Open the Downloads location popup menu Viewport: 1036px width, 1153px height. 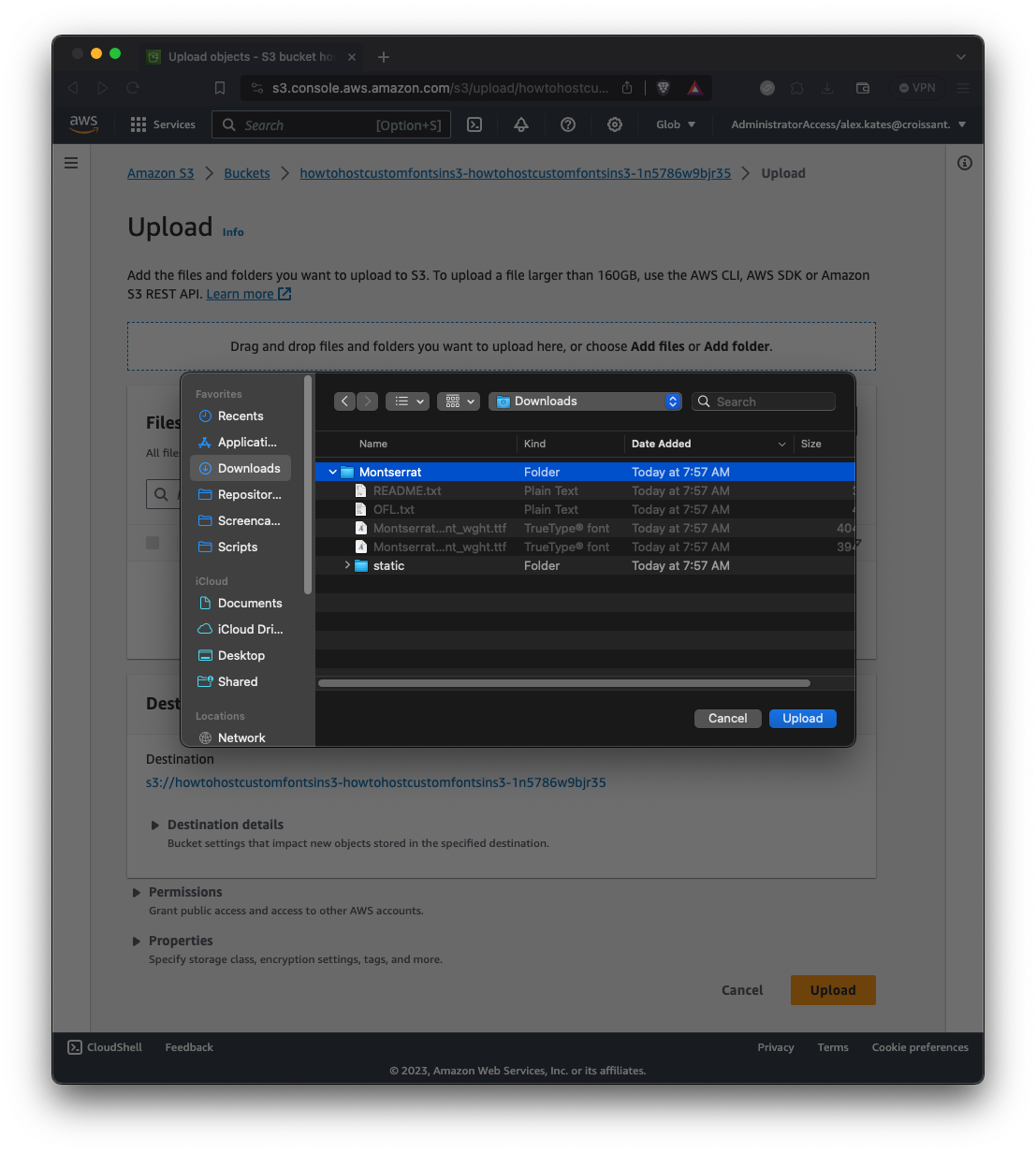coord(585,401)
